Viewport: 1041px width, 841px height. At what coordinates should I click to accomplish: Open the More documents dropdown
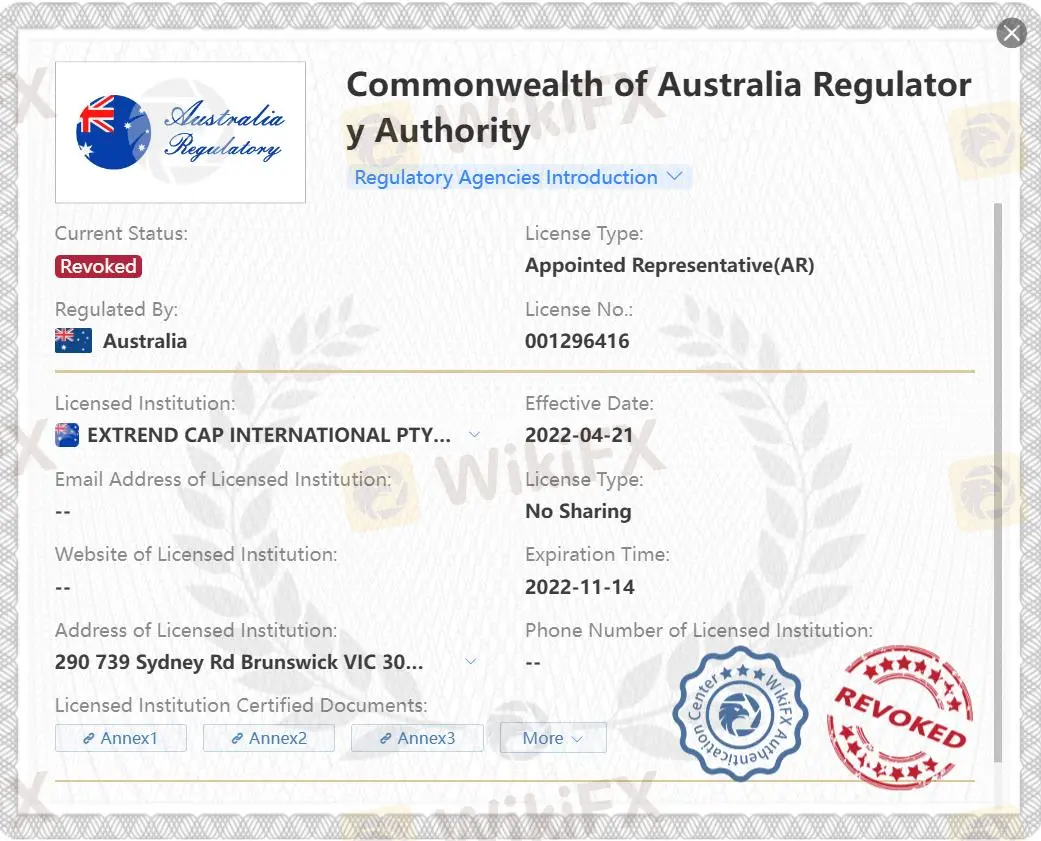tap(553, 738)
